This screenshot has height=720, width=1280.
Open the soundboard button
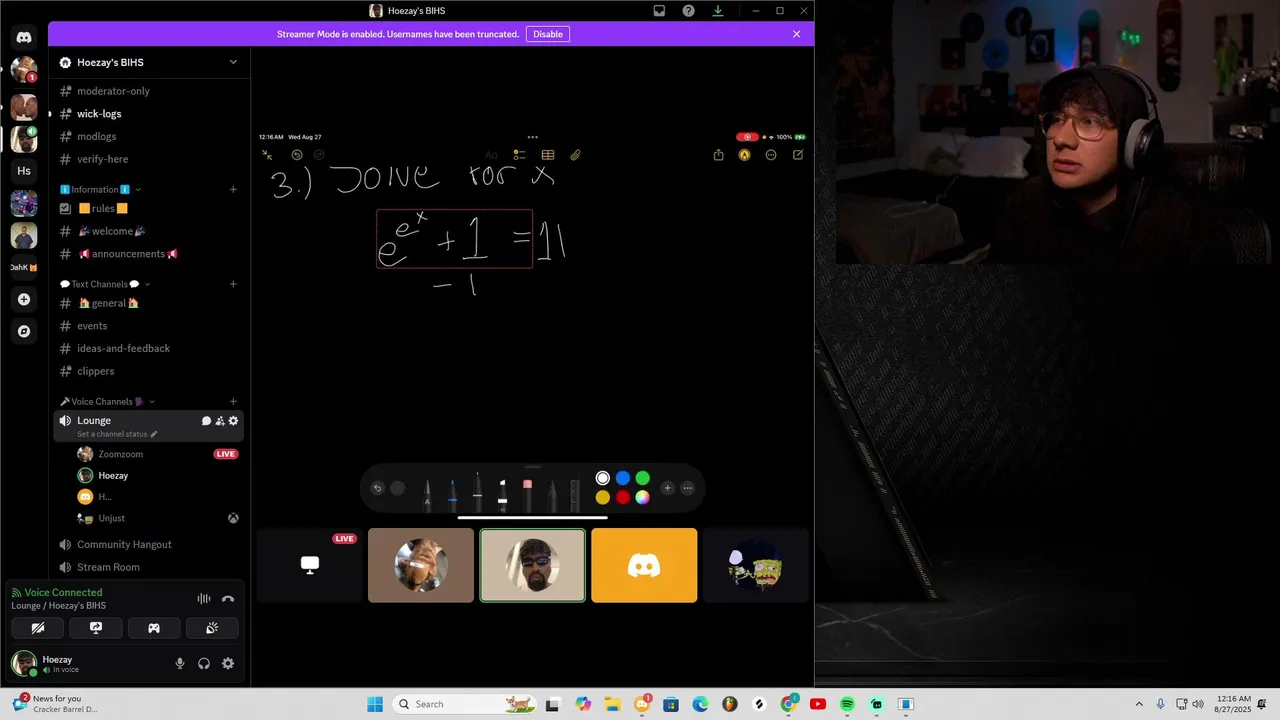tap(212, 628)
